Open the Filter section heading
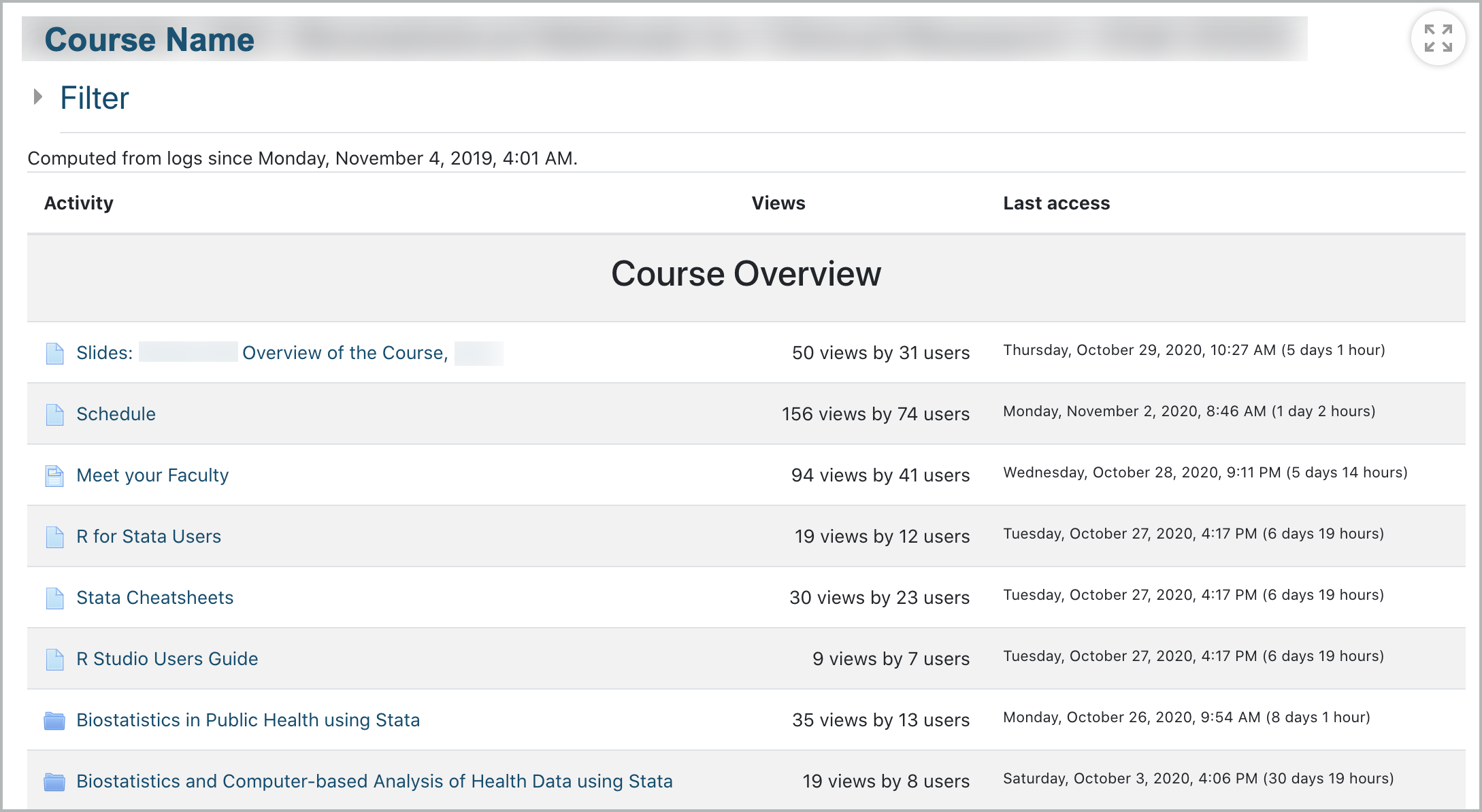 click(95, 98)
